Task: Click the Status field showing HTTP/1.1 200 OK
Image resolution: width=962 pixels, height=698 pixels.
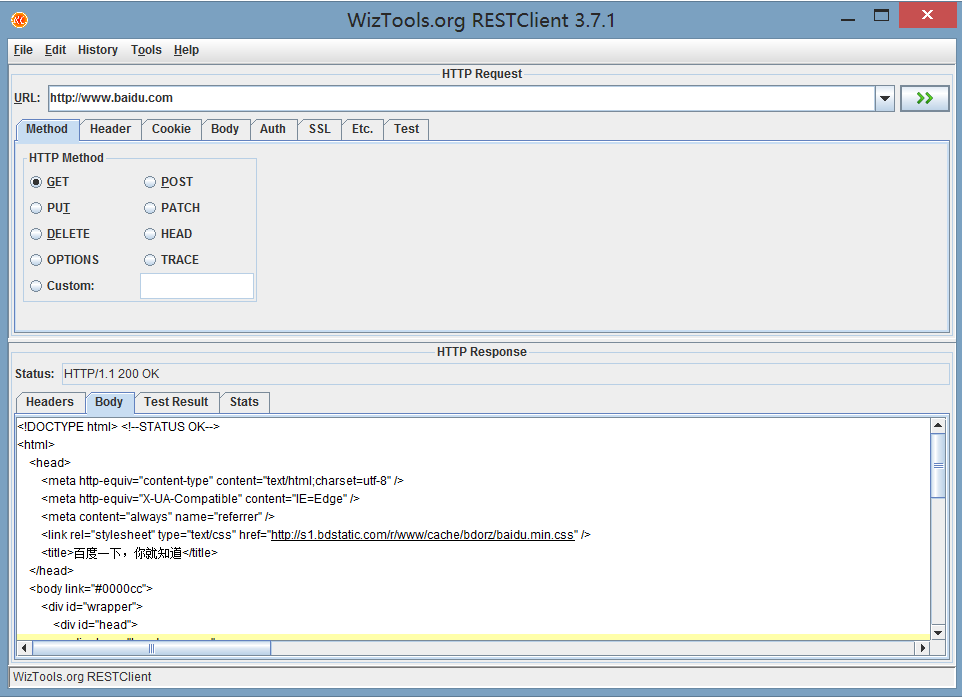Action: point(506,374)
